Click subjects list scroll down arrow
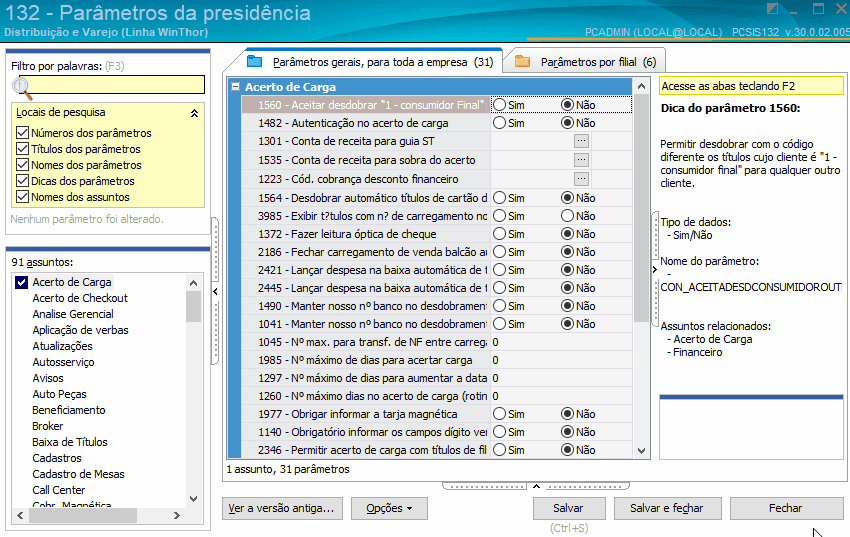Screen dimensions: 850x537 [194, 499]
